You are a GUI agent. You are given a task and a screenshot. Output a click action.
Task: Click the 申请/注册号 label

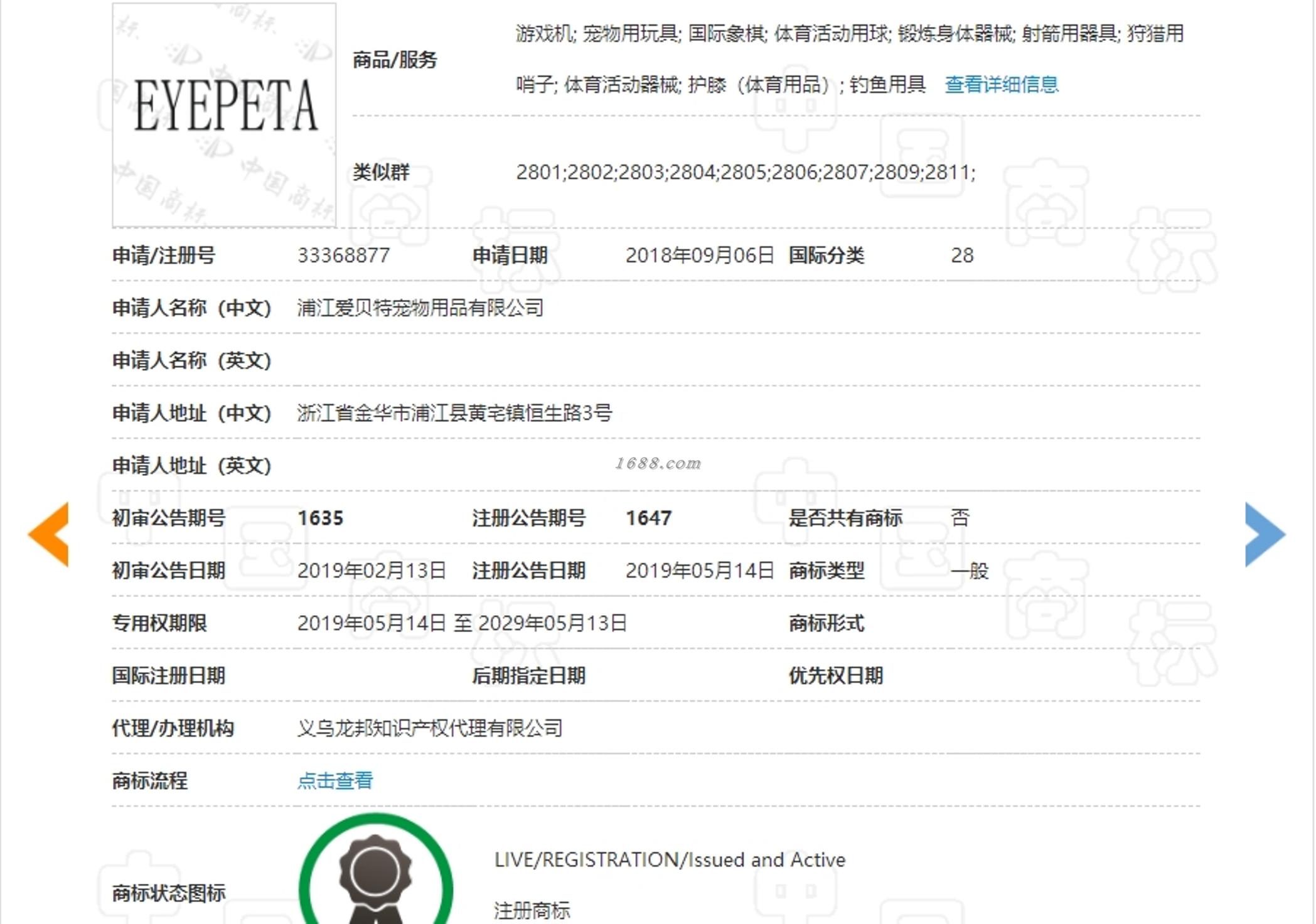pos(164,255)
